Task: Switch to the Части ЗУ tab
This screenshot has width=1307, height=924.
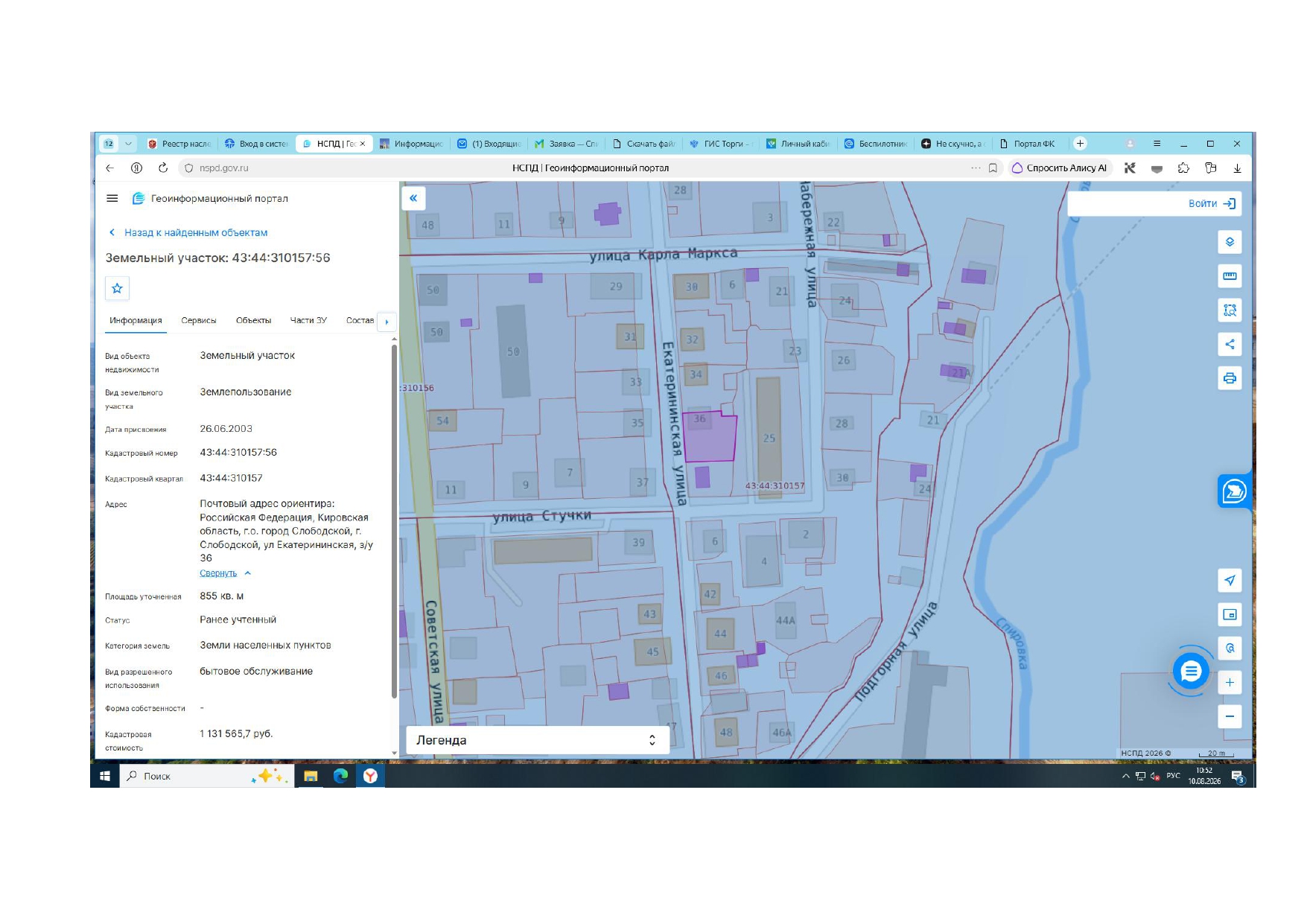Action: (308, 320)
